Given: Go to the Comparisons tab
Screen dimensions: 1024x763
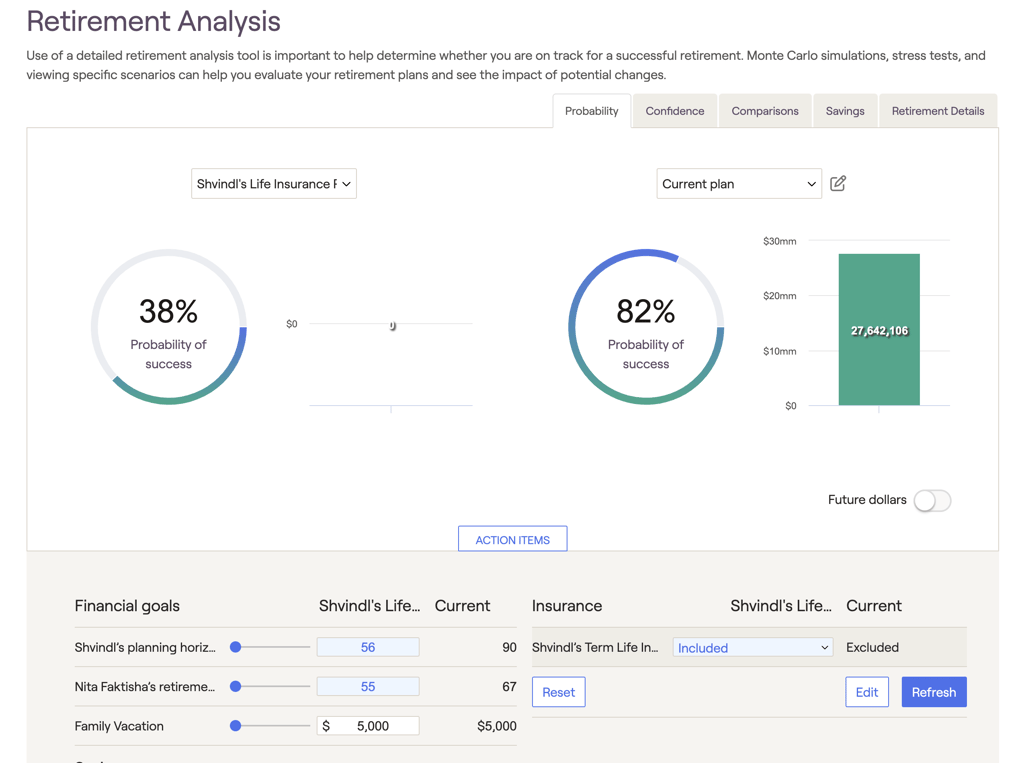Looking at the screenshot, I should (x=764, y=111).
